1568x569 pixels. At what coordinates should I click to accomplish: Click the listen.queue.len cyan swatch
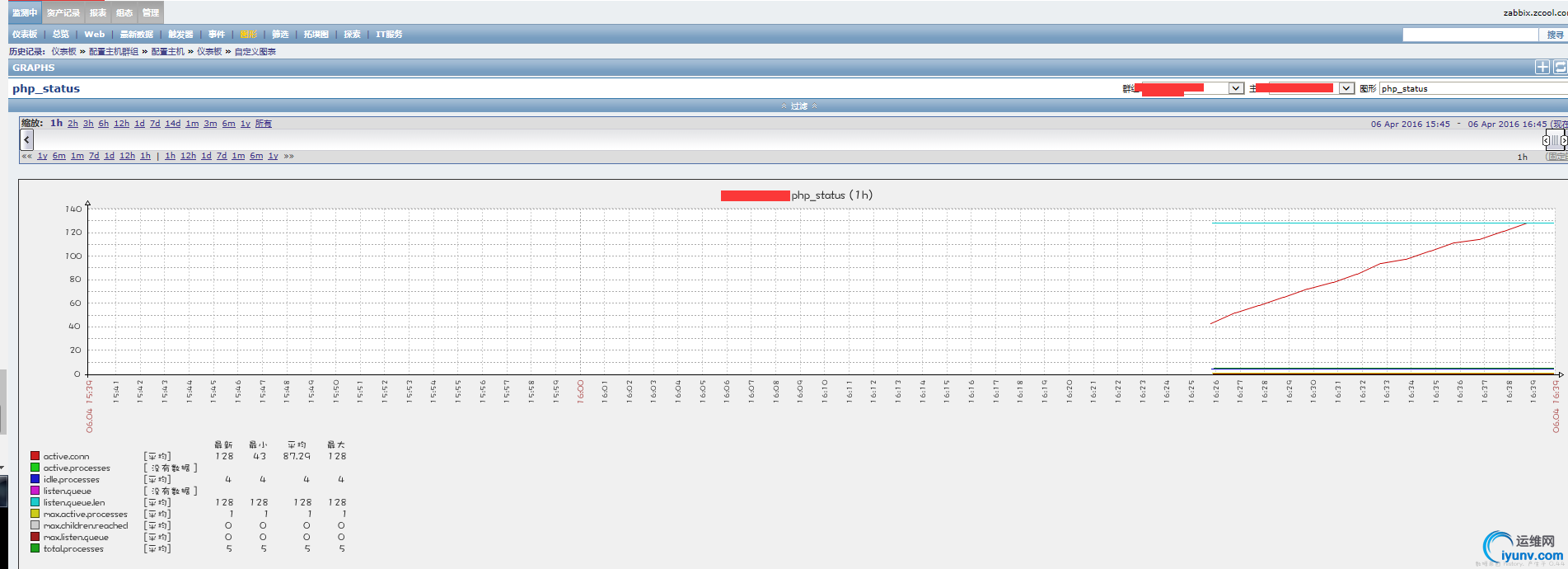click(35, 501)
